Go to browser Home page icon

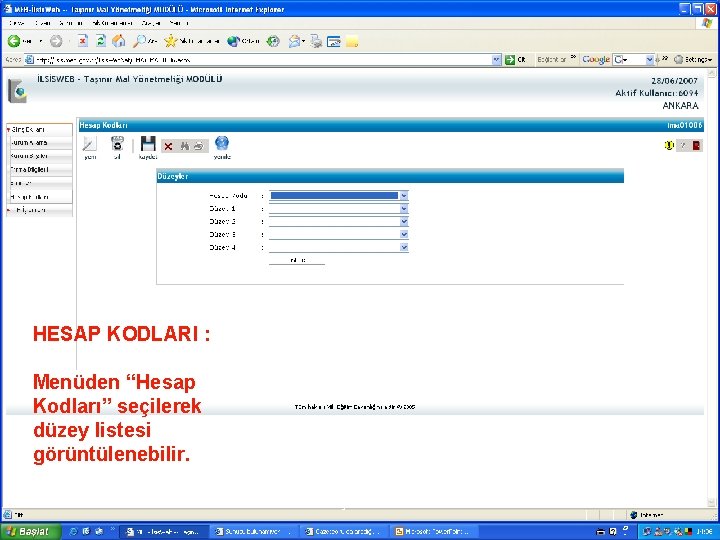click(119, 41)
